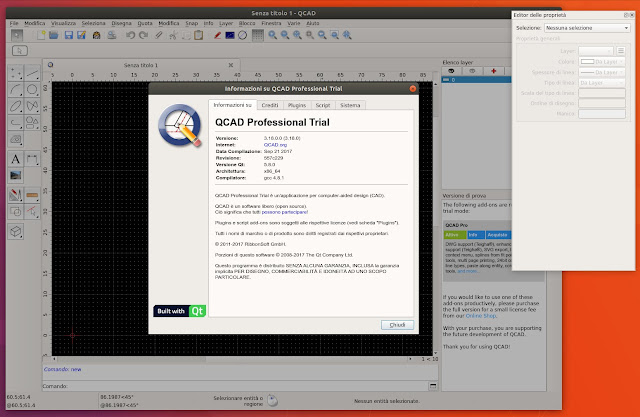640x417 pixels.
Task: Click the Paste clipboard icon
Action: tap(198, 35)
